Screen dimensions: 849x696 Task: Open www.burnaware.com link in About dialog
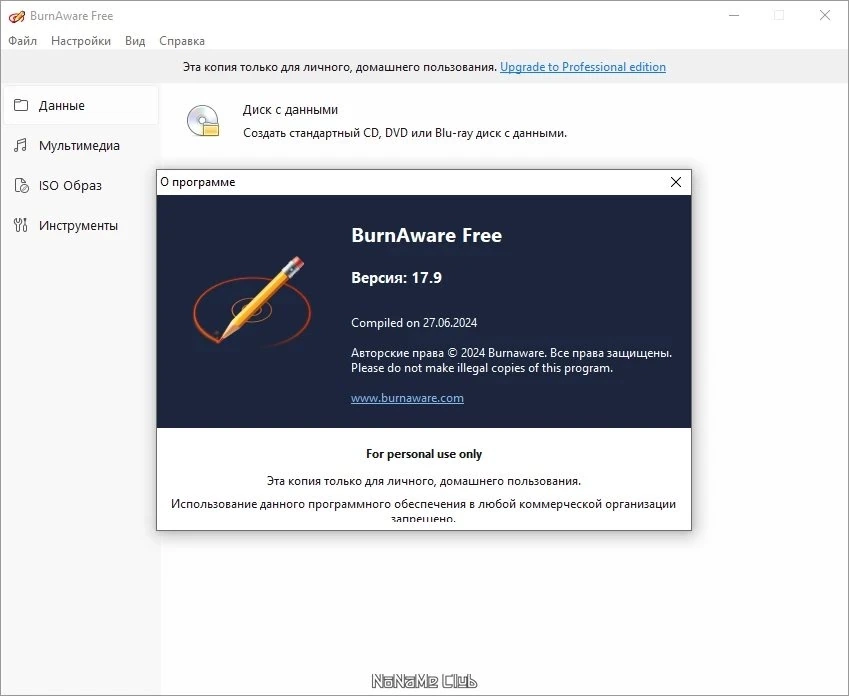click(407, 398)
